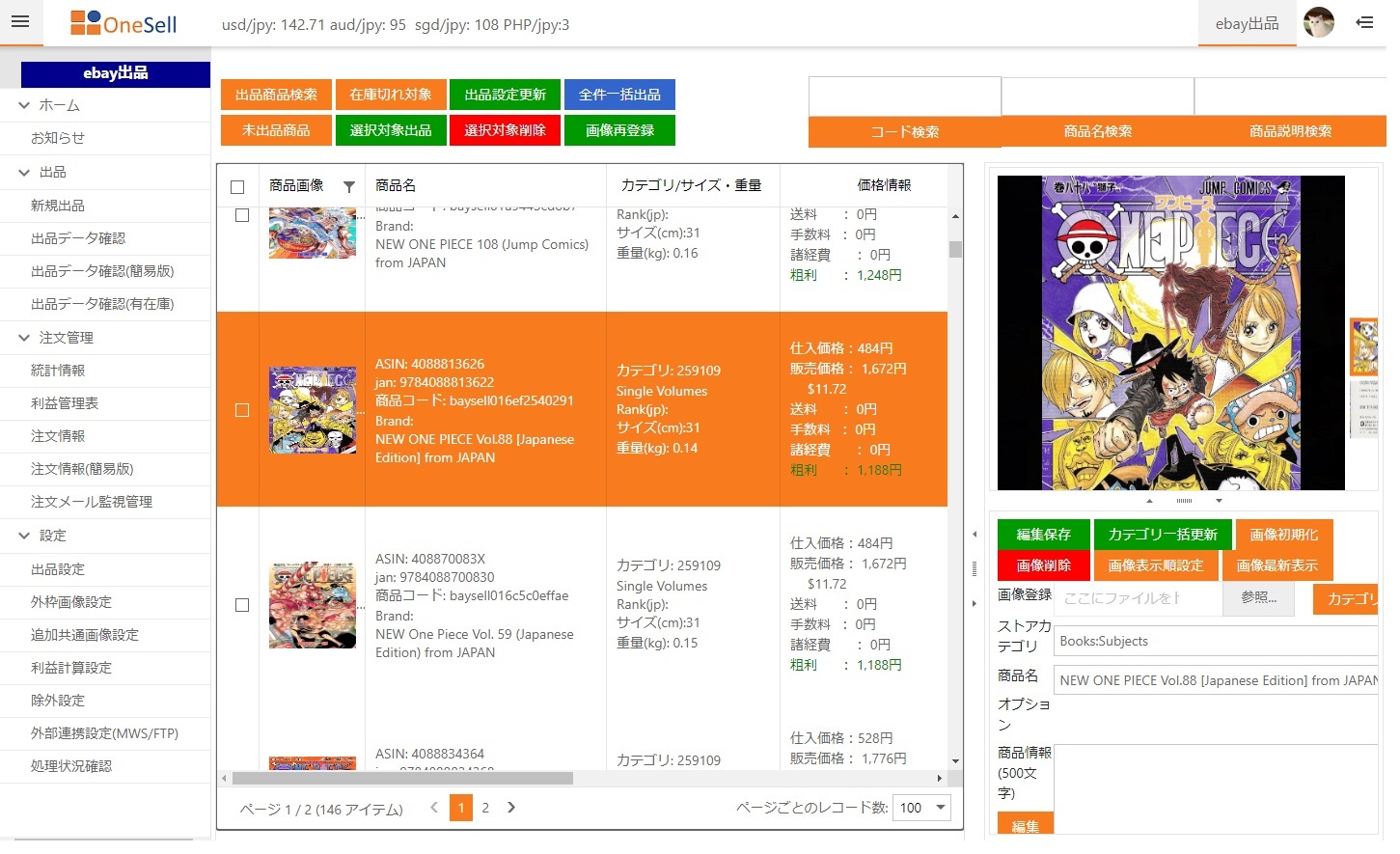Click the 画像表示順設定 button
This screenshot has height=854, width=1400.
(x=1155, y=565)
